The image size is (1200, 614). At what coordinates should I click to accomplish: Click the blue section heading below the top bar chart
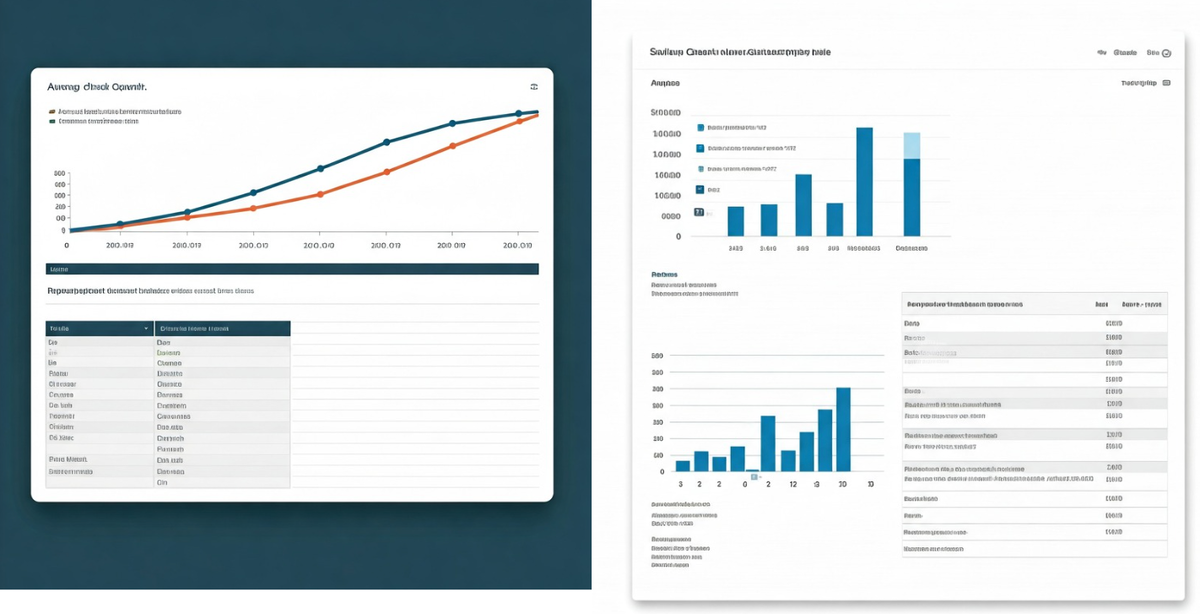point(664,274)
